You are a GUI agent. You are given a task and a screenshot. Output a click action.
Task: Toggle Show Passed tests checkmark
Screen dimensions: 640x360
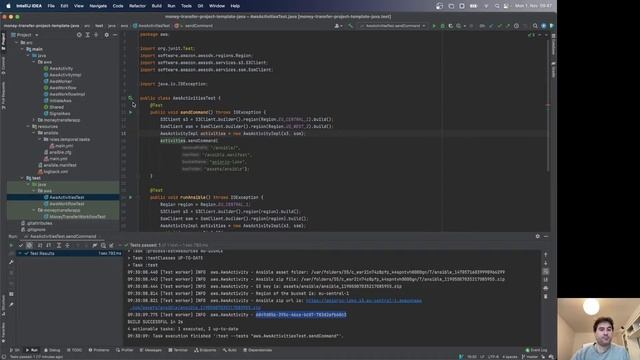(21, 245)
